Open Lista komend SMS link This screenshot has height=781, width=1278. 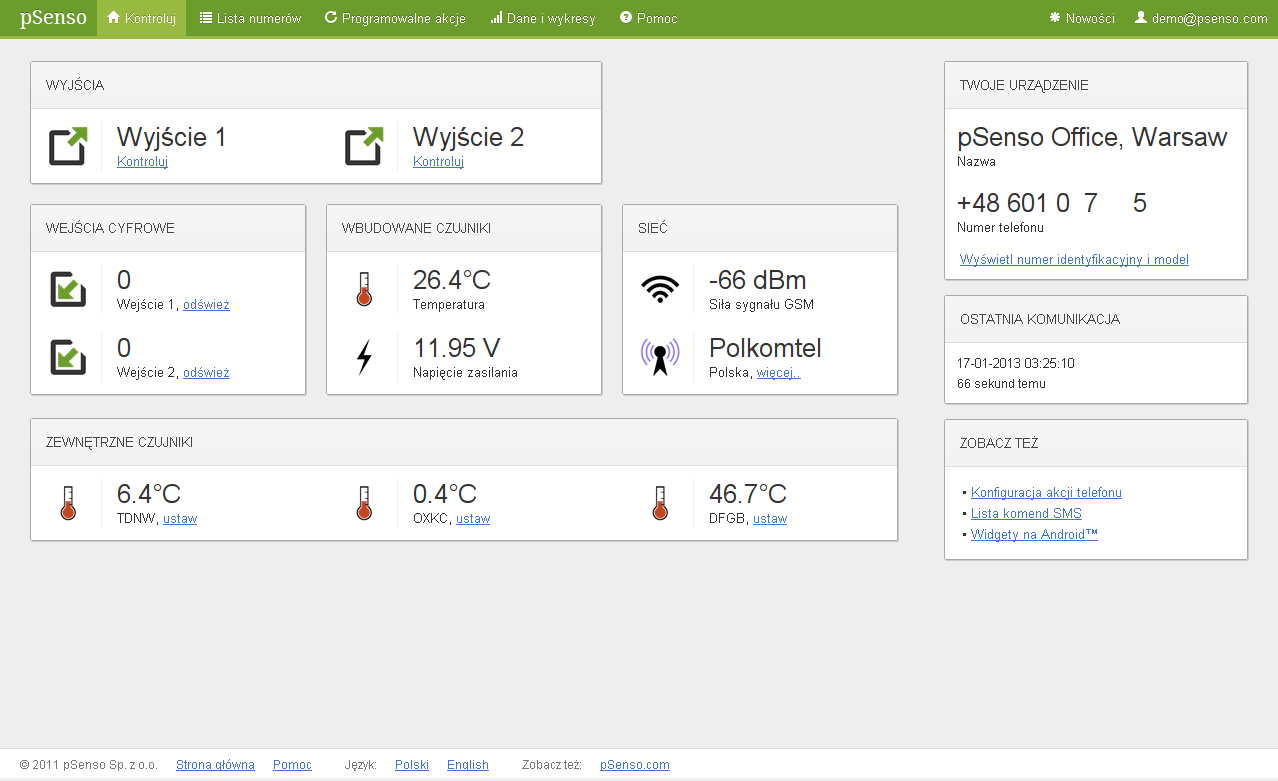(x=1026, y=514)
